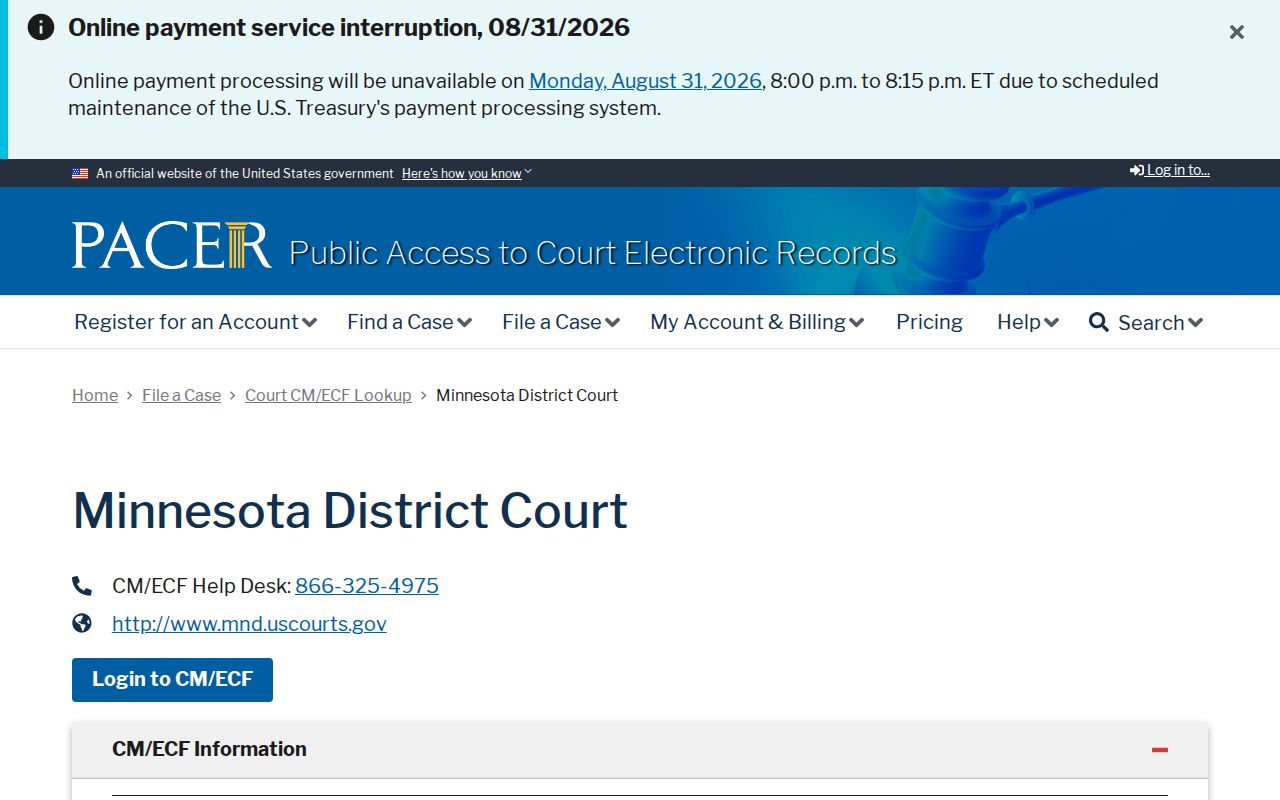Visit http://www.mnd.uscourts.gov website link
1280x800 pixels.
(x=249, y=624)
